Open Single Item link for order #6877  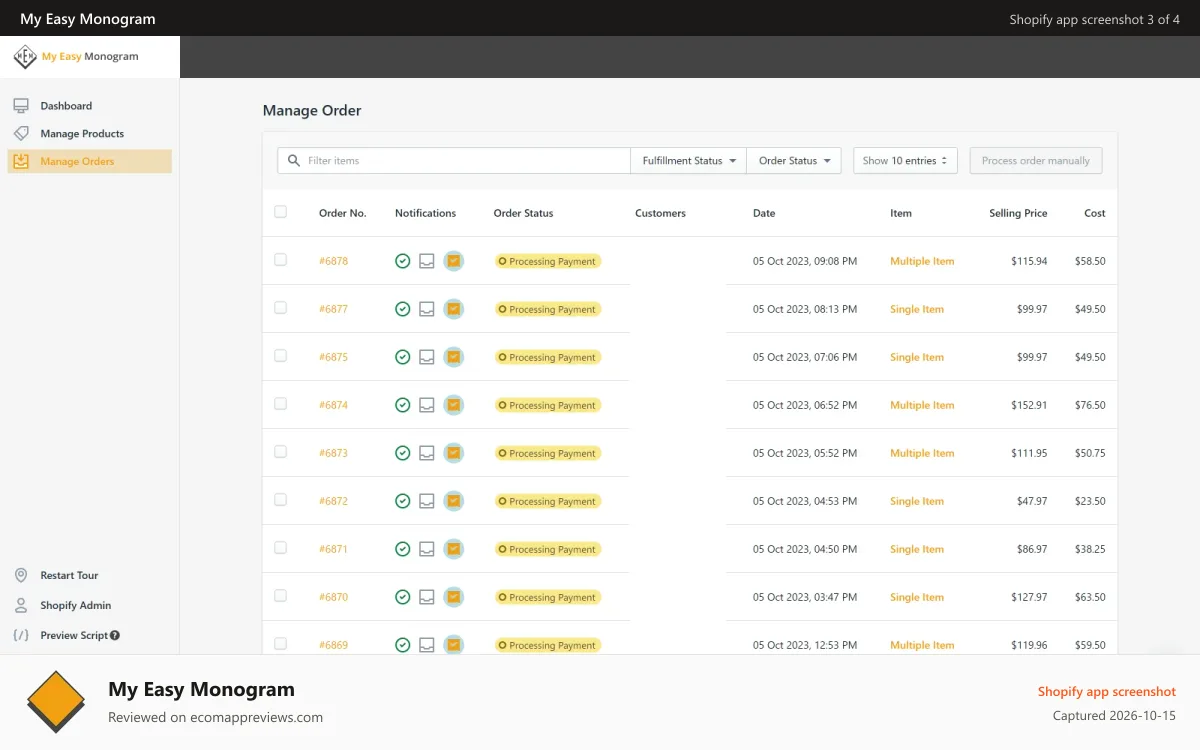point(917,309)
